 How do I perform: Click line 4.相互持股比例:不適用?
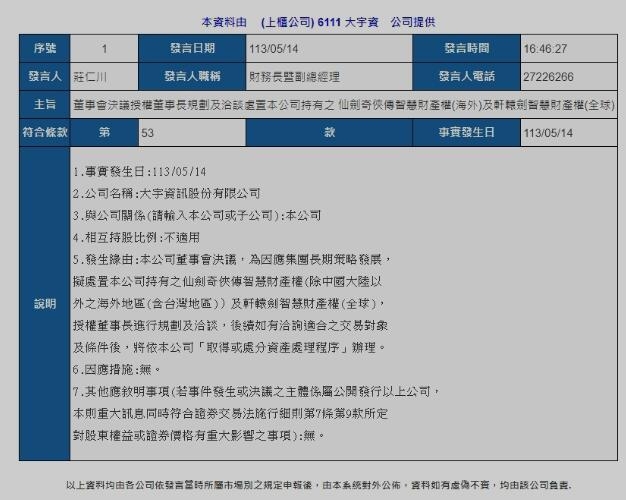click(x=136, y=238)
